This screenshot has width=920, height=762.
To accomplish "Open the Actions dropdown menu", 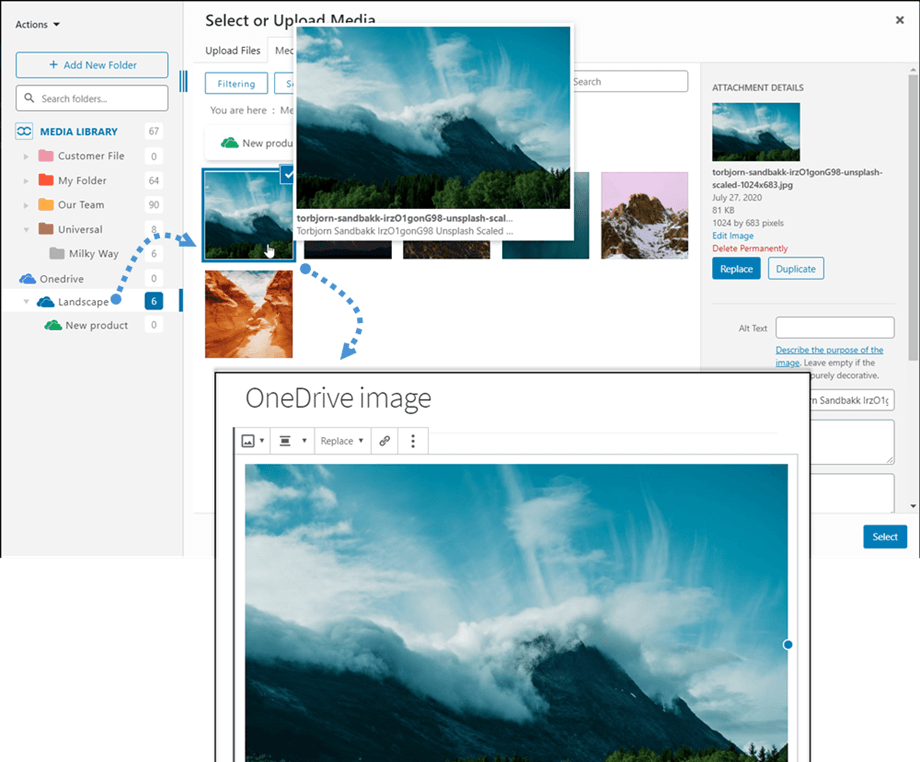I will pyautogui.click(x=38, y=24).
